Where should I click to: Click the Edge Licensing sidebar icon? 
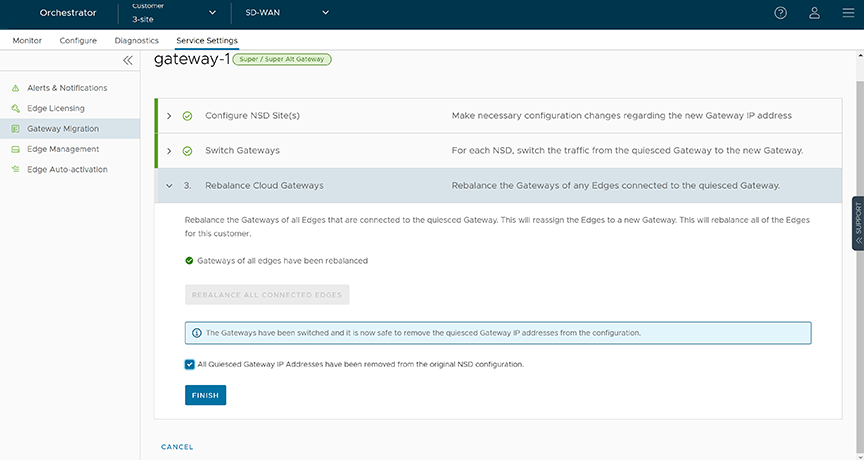16,108
